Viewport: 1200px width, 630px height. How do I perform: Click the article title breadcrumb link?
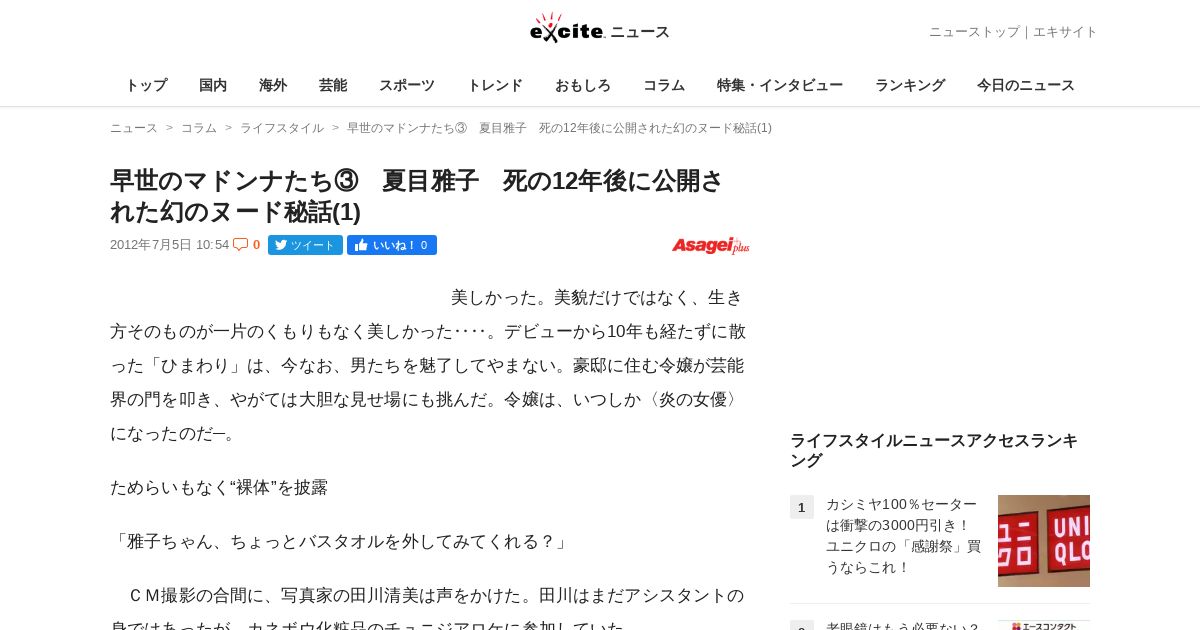coord(559,128)
